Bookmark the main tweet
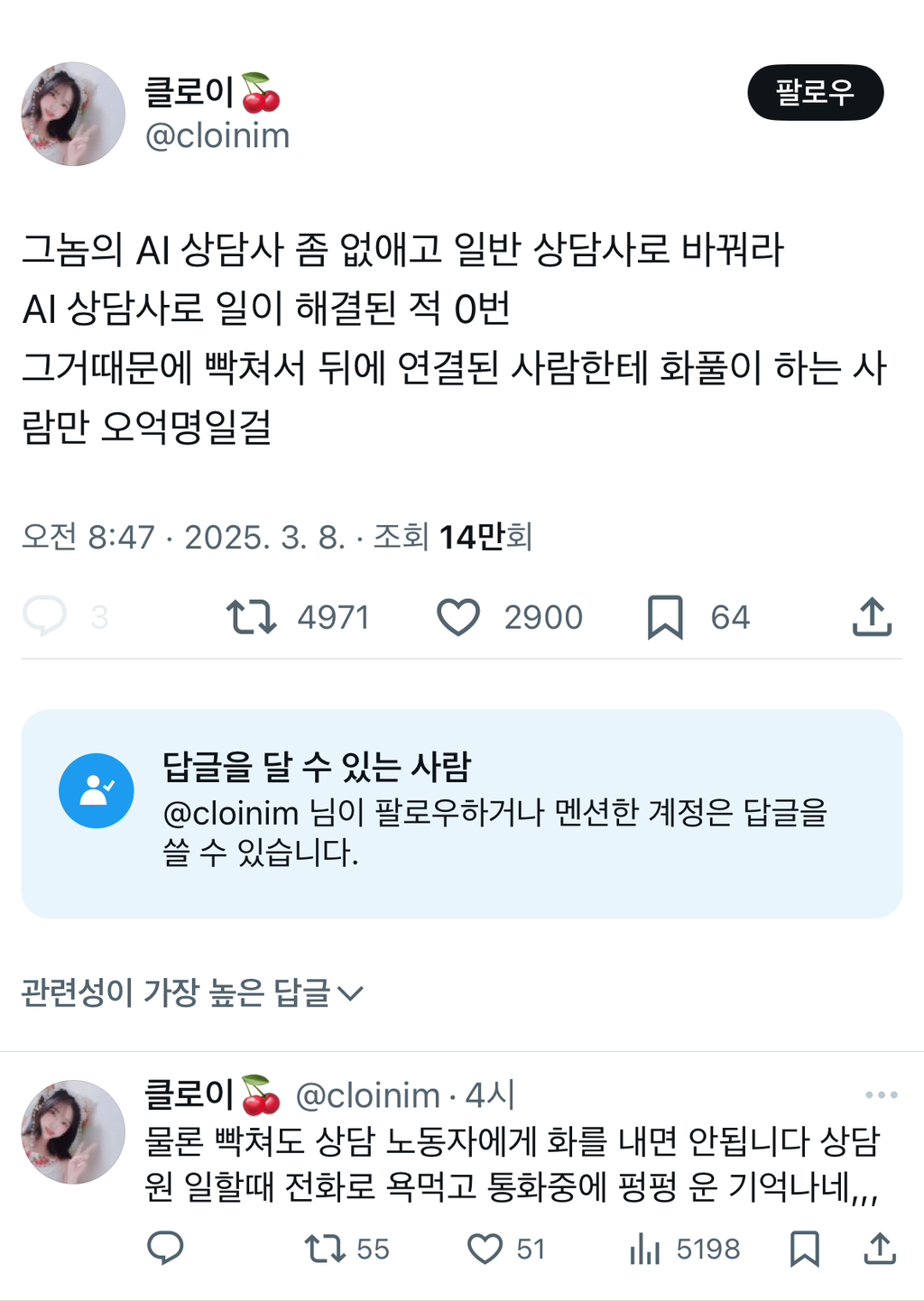This screenshot has width=924, height=1301. pyautogui.click(x=665, y=617)
